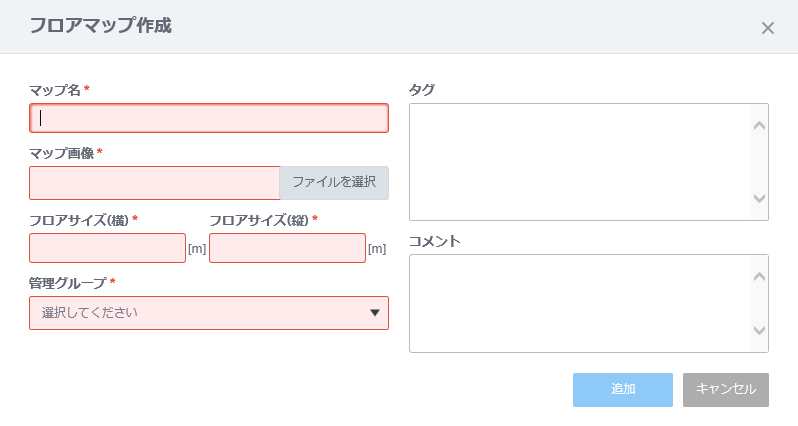Click down arrow in コメント scrollbar

[759, 330]
